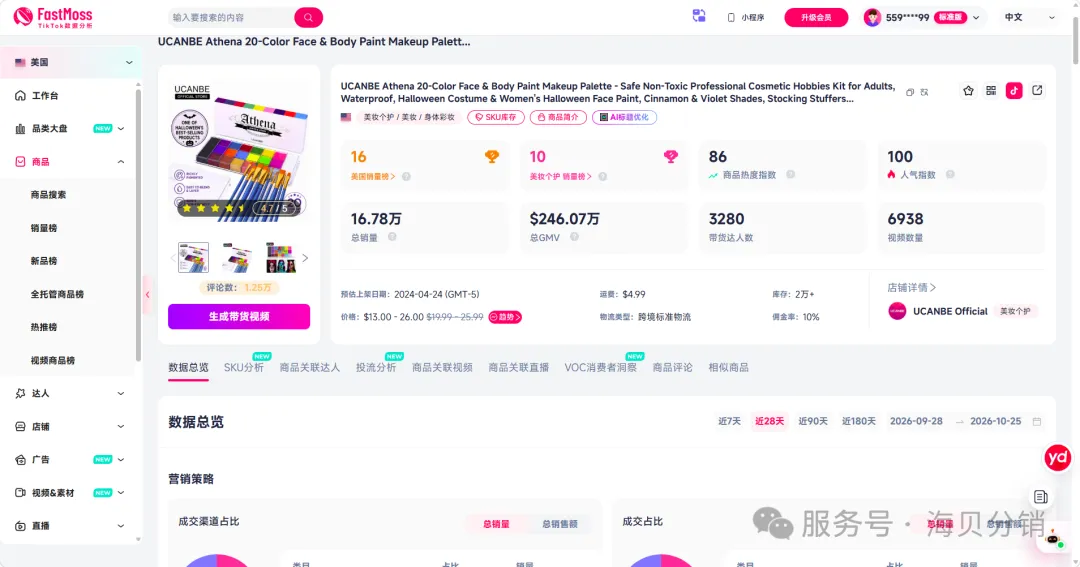Screen dimensions: 1080x567
Task: Click the AI标题优化 button
Action: (x=624, y=118)
